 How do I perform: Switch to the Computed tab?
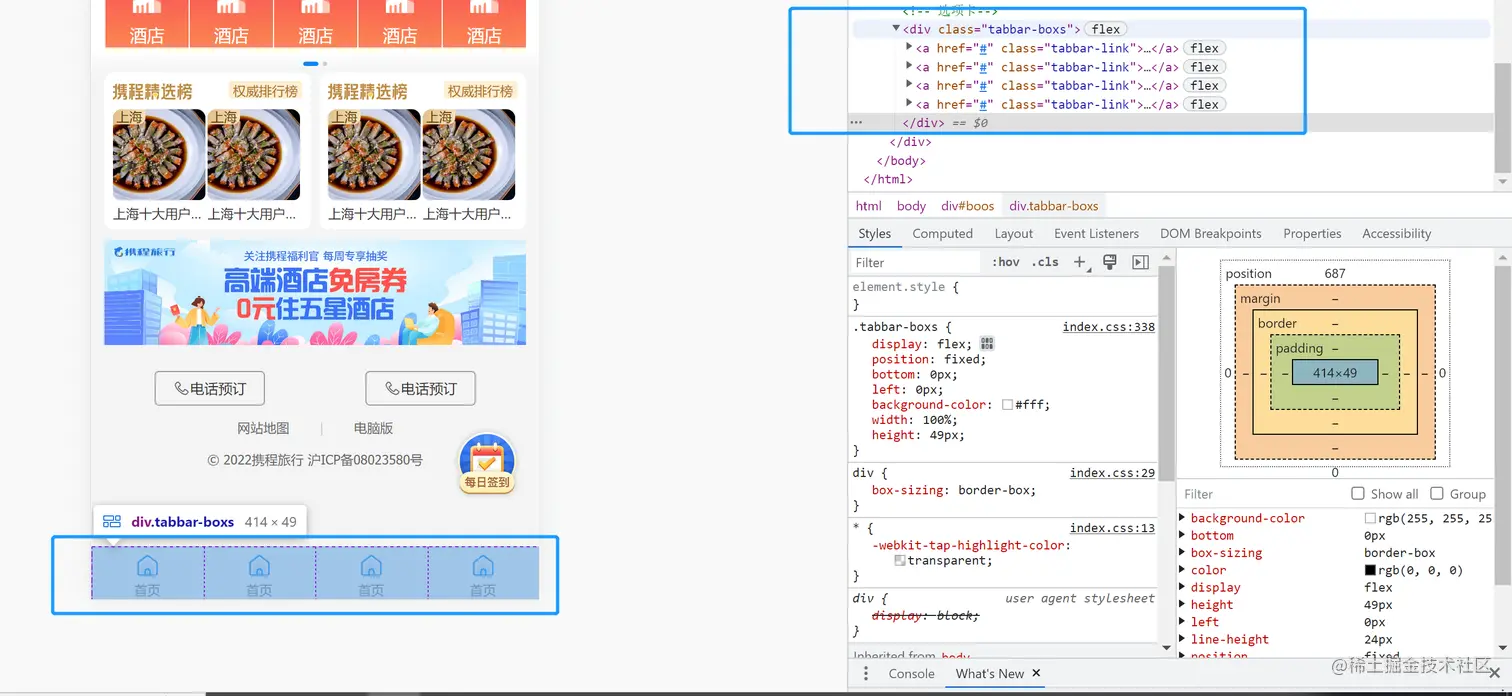click(942, 233)
